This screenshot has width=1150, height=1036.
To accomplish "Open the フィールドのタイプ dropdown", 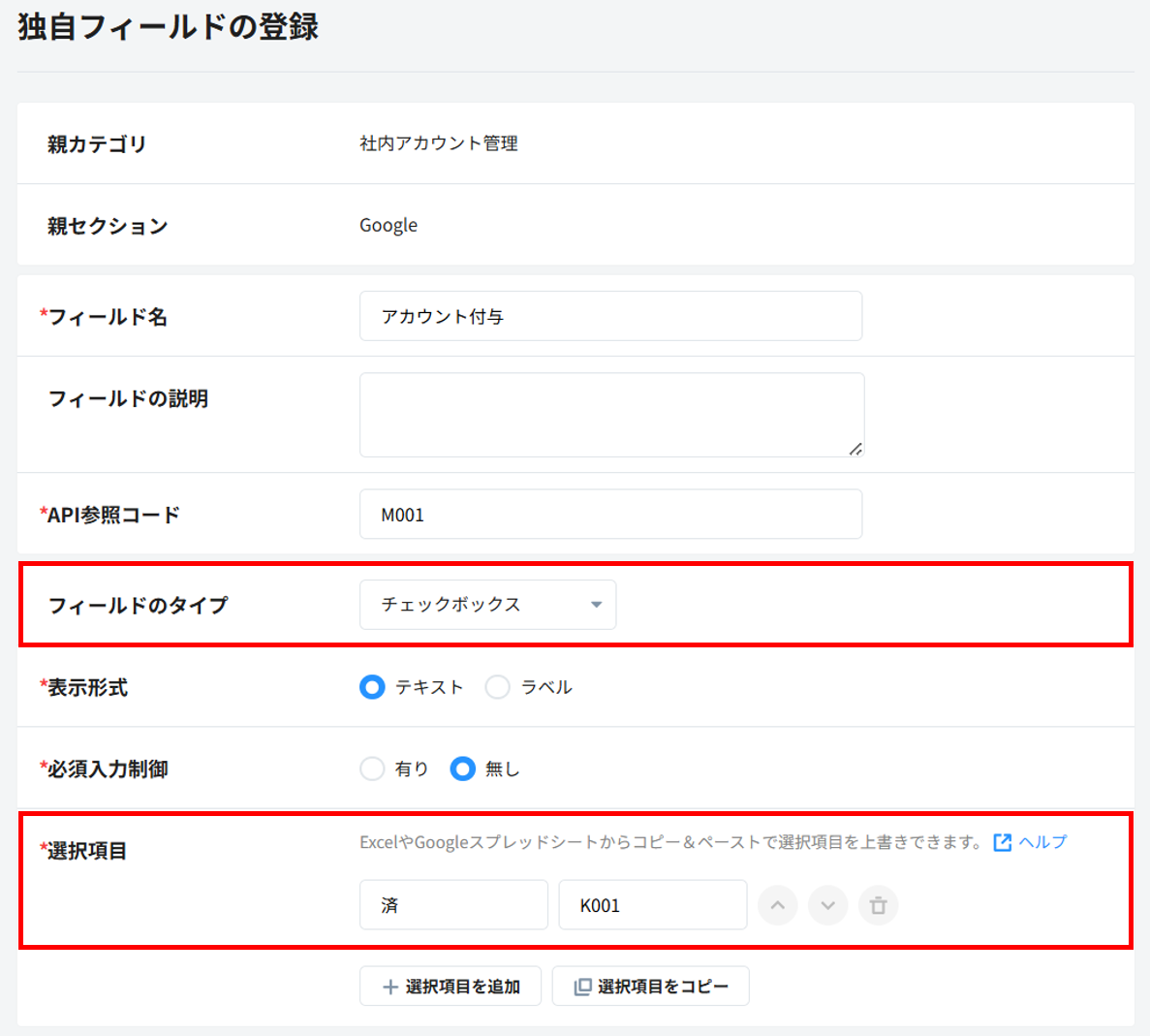I will click(x=487, y=605).
